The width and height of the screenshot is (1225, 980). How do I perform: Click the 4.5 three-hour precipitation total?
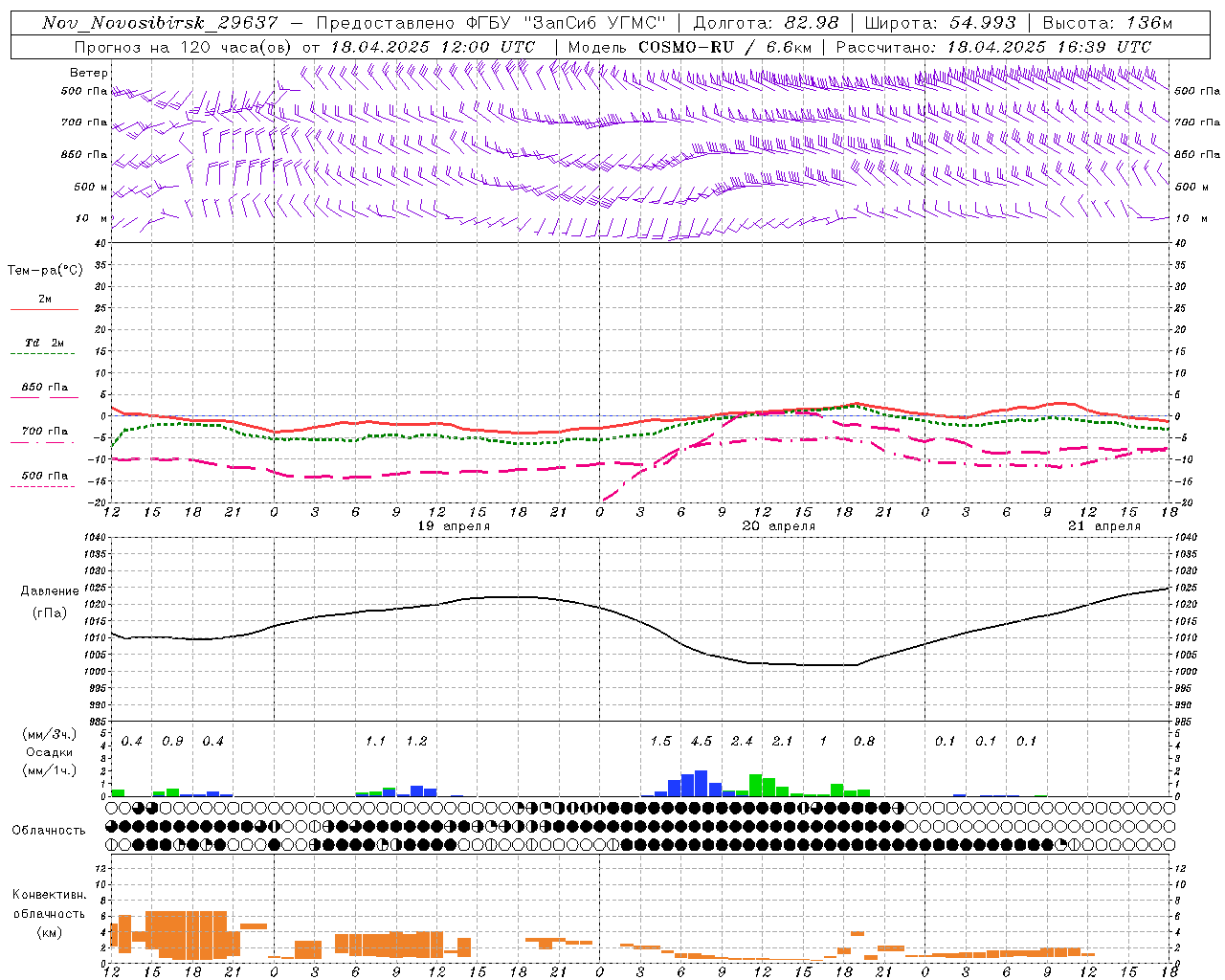[x=702, y=742]
